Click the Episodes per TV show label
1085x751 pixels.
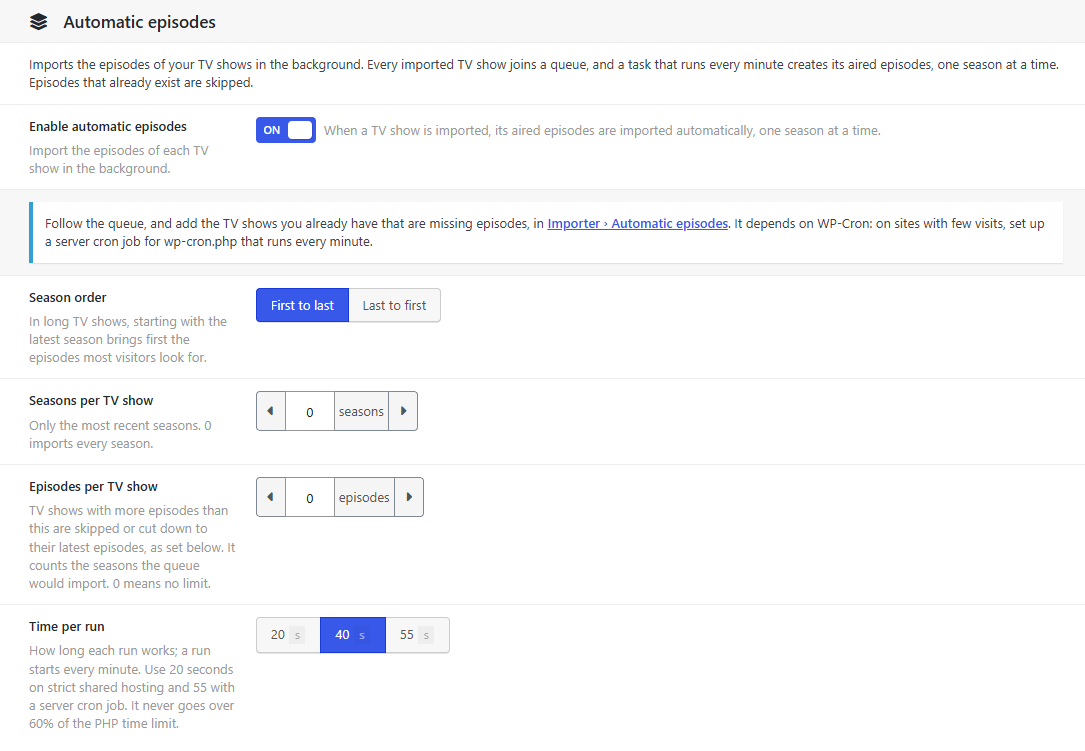(93, 487)
